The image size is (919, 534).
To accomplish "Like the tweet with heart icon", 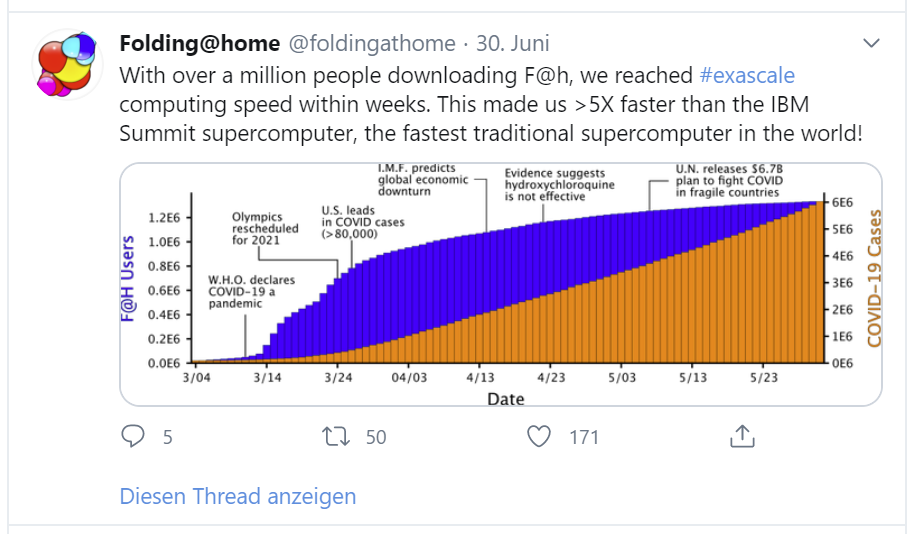I will point(539,437).
